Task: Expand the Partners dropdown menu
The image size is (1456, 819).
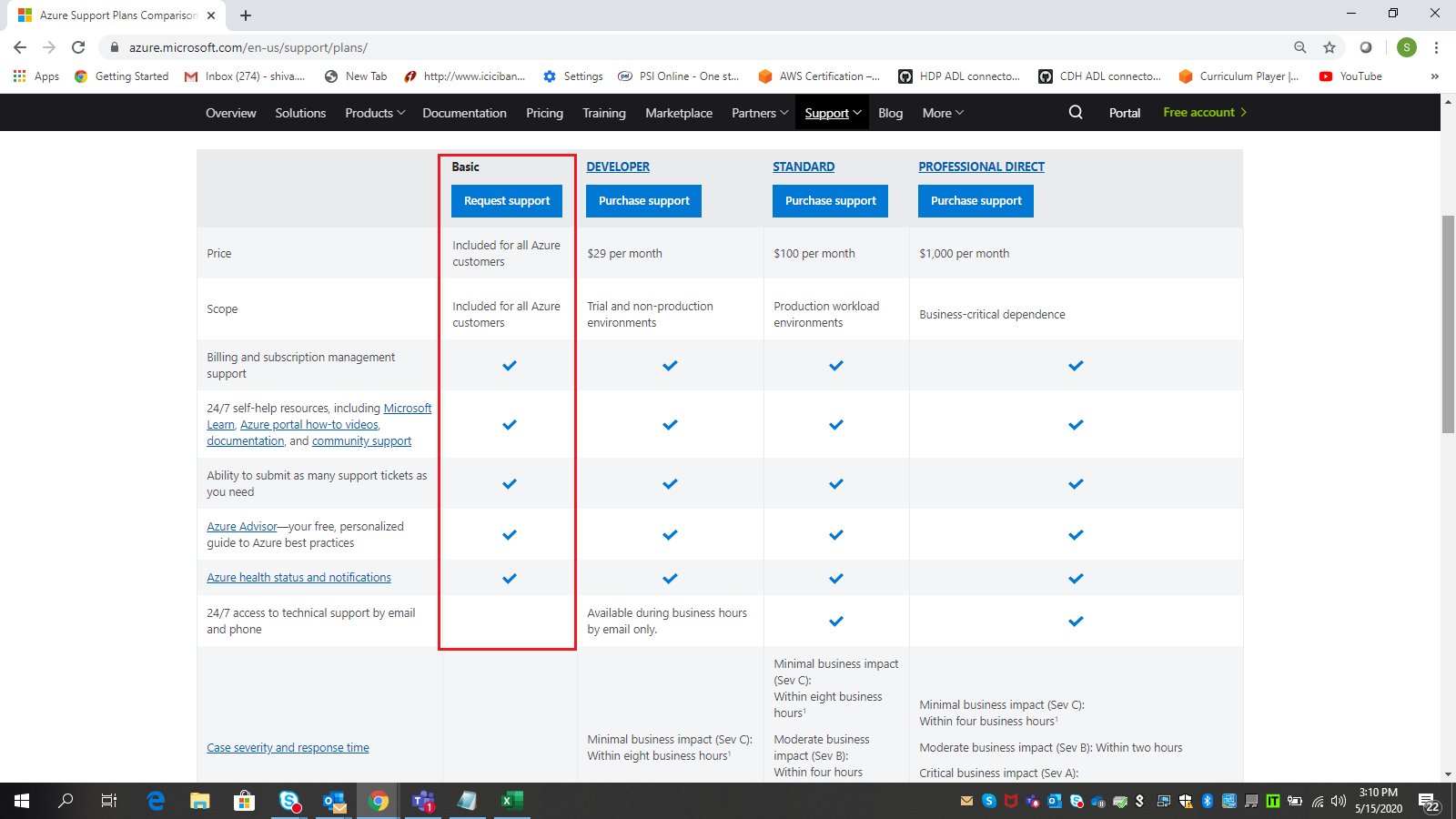Action: click(x=760, y=113)
